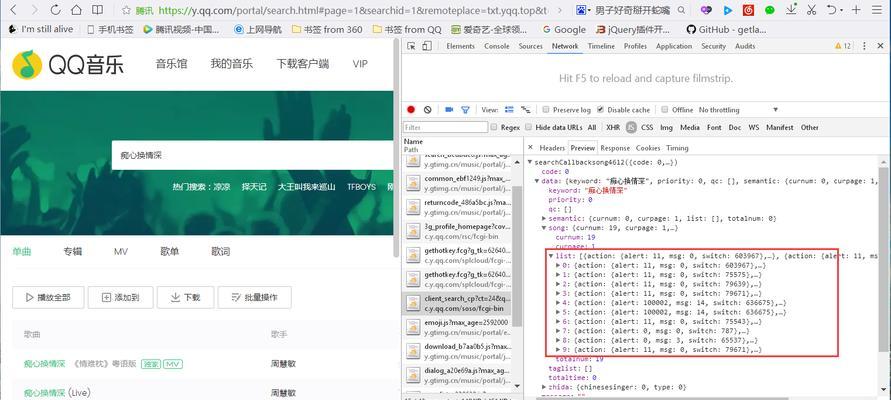Viewport: 891px width, 400px height.
Task: Expand the zhida object node
Action: click(544, 387)
